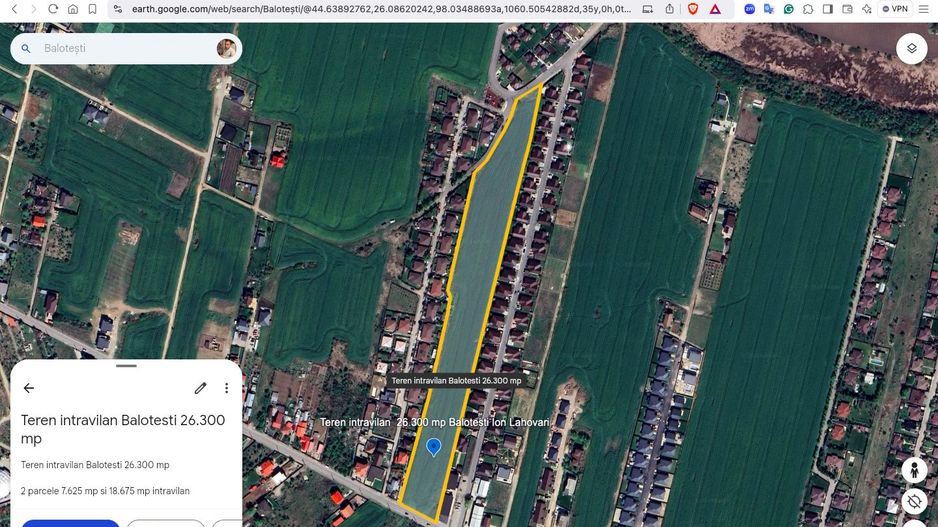938x527 pixels.
Task: Open the Grammarly extension icon
Action: (788, 9)
